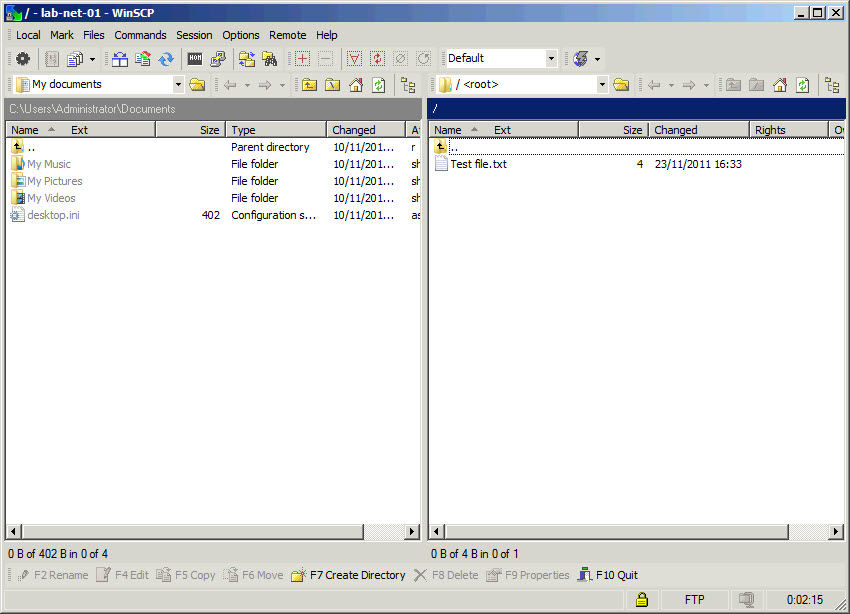The width and height of the screenshot is (850, 614).
Task: Click the new session lightning globe icon
Action: tap(581, 59)
